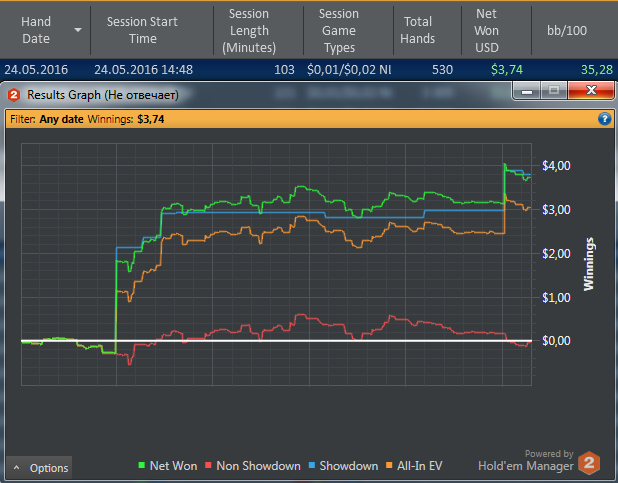Viewport: 618px width, 483px height.
Task: Click the 35,28 bb/100 value
Action: [x=597, y=70]
